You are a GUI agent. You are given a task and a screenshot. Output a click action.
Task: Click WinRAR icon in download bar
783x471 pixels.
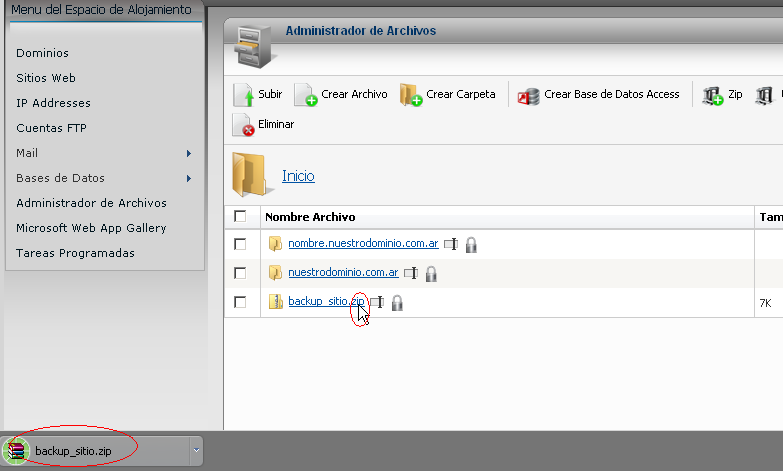click(16, 451)
